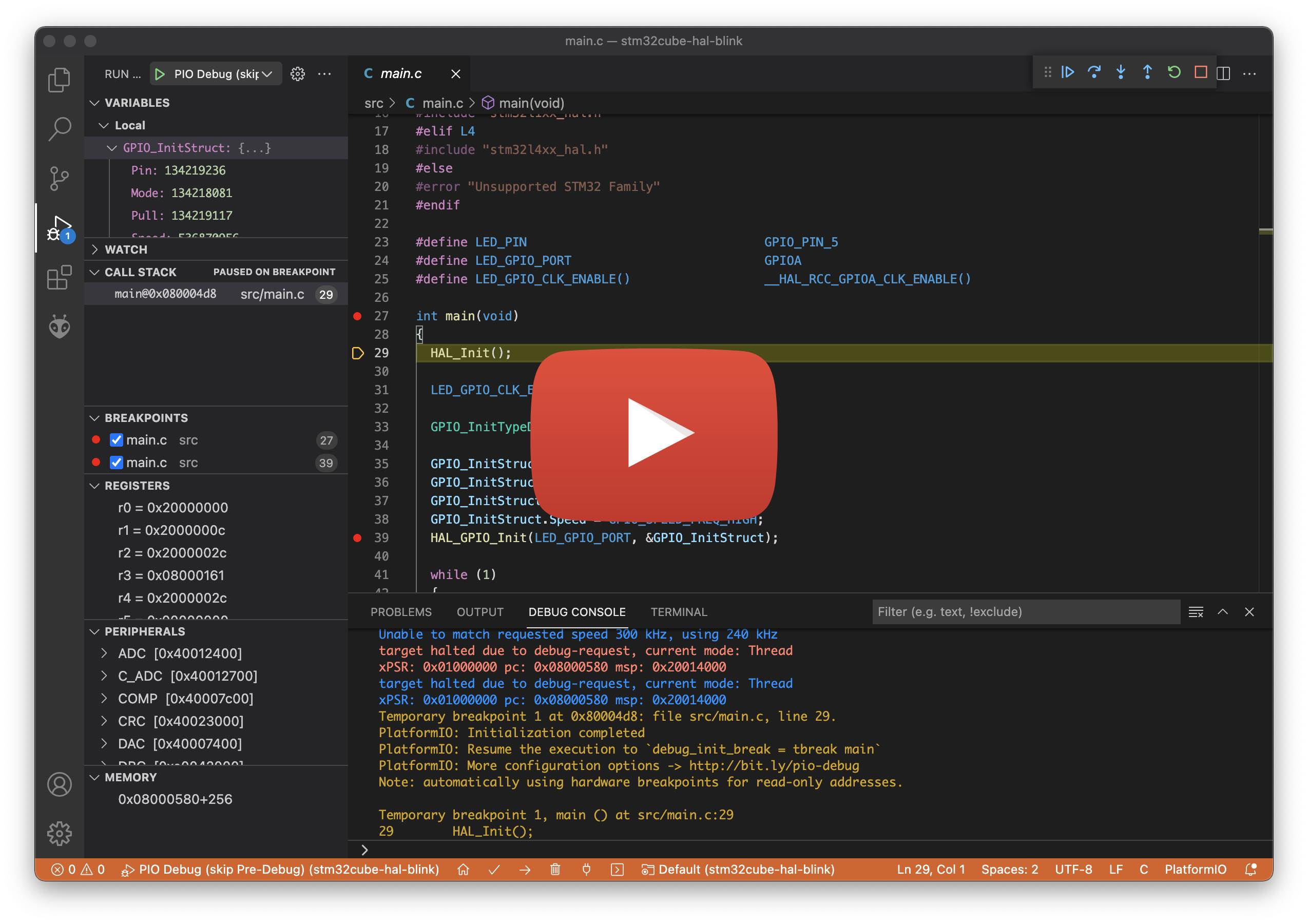Click the PlatformIO Upload arrow in status bar

coord(525,870)
